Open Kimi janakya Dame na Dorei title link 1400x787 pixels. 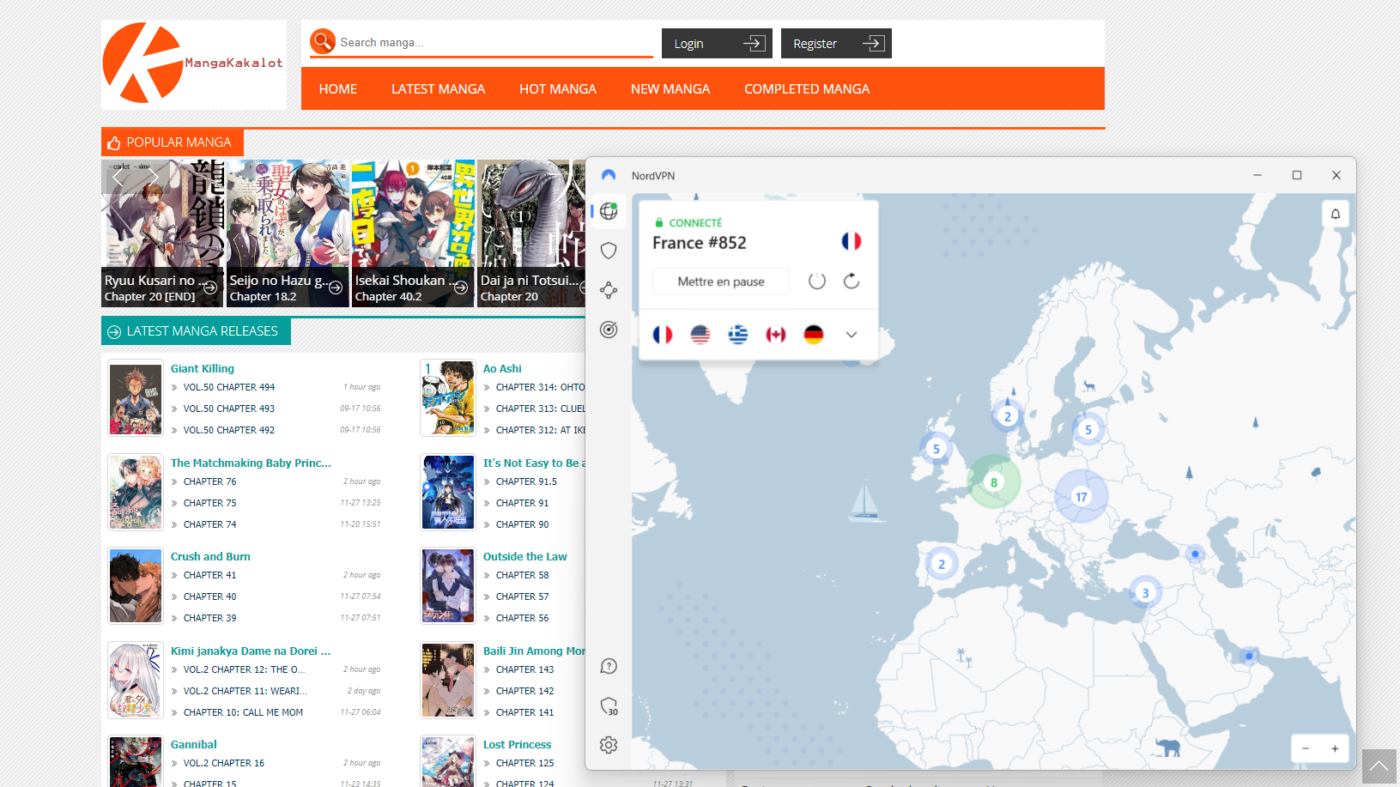250,651
